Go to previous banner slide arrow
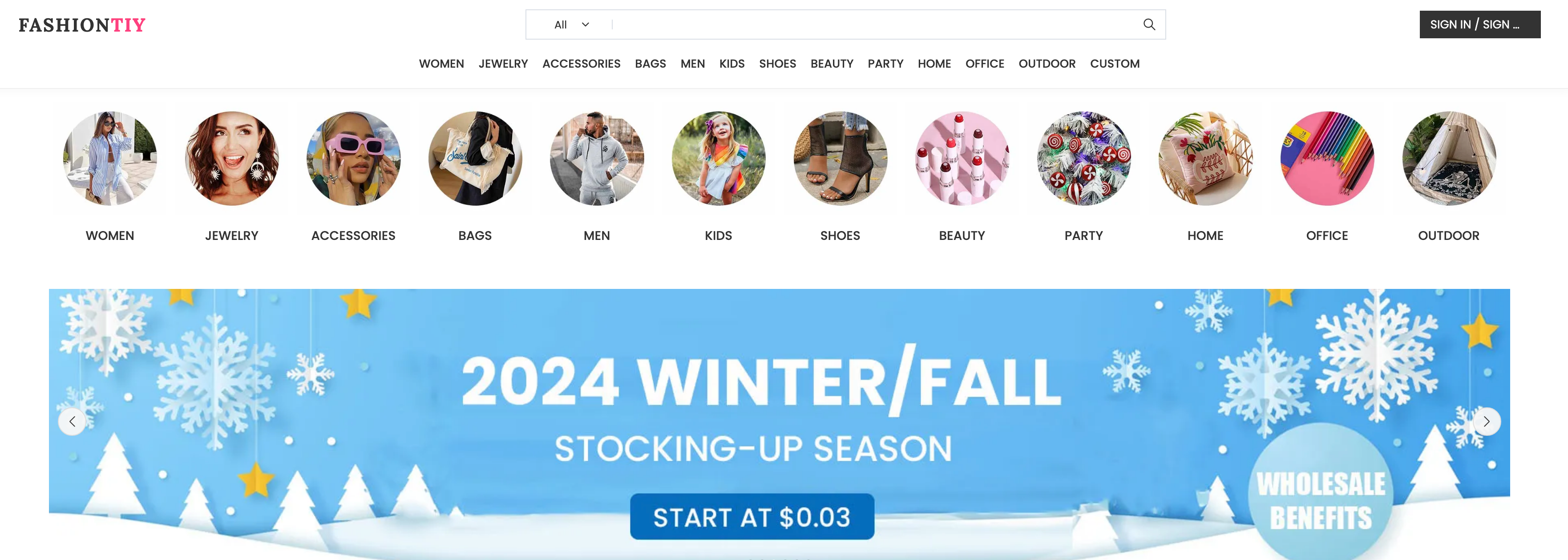 pos(73,421)
